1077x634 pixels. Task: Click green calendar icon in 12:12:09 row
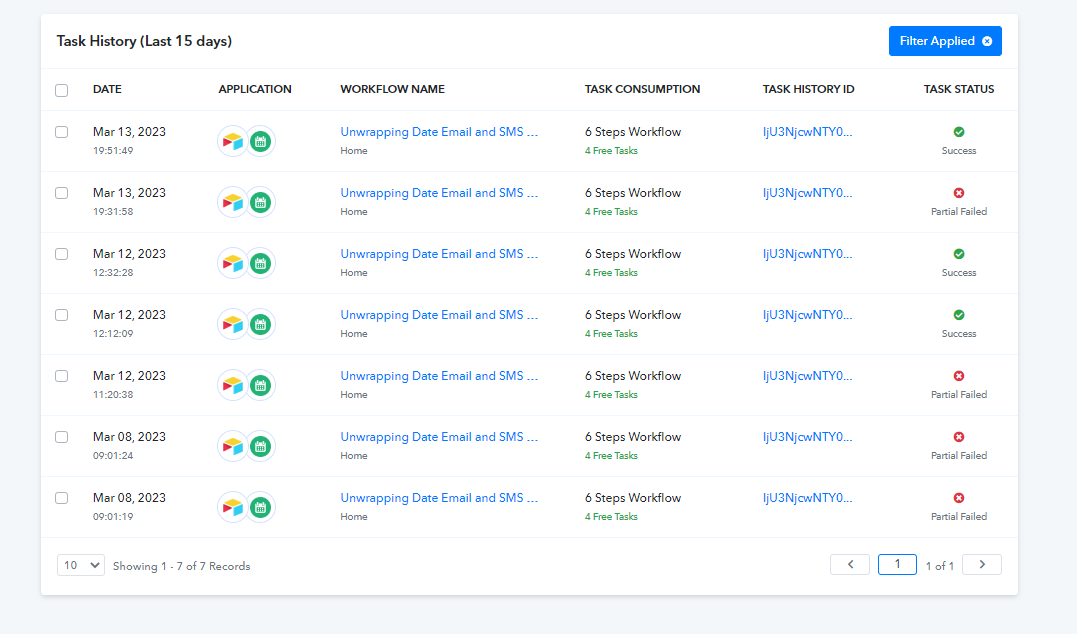260,324
